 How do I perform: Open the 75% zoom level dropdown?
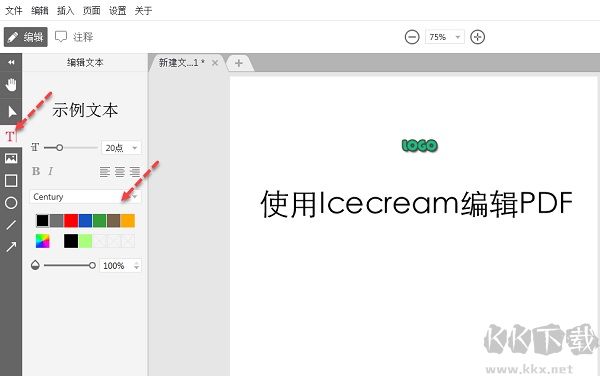point(445,37)
